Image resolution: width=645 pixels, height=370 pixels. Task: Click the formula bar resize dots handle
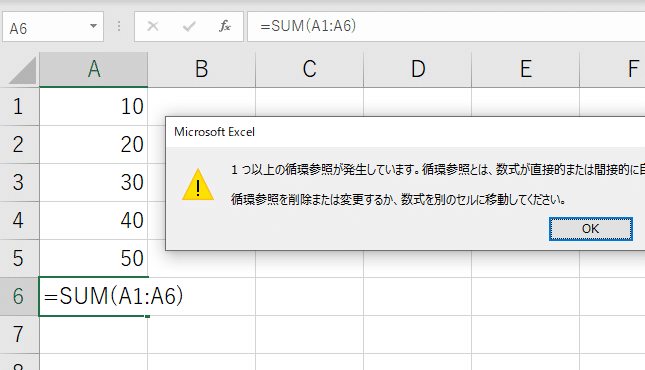tap(119, 26)
